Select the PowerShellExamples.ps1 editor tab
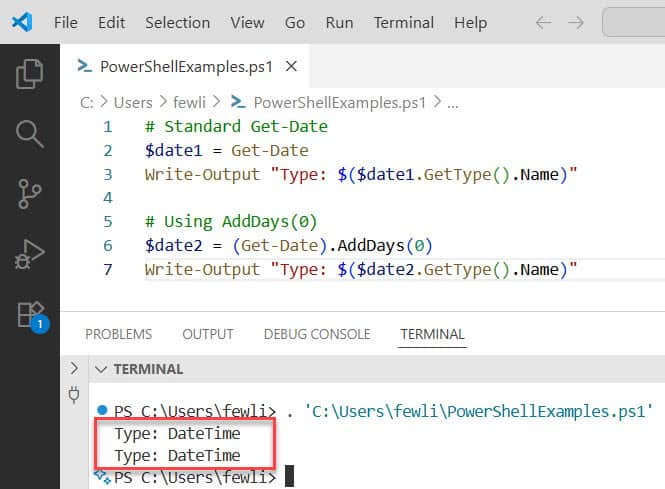Image resolution: width=665 pixels, height=489 pixels. coord(186,67)
